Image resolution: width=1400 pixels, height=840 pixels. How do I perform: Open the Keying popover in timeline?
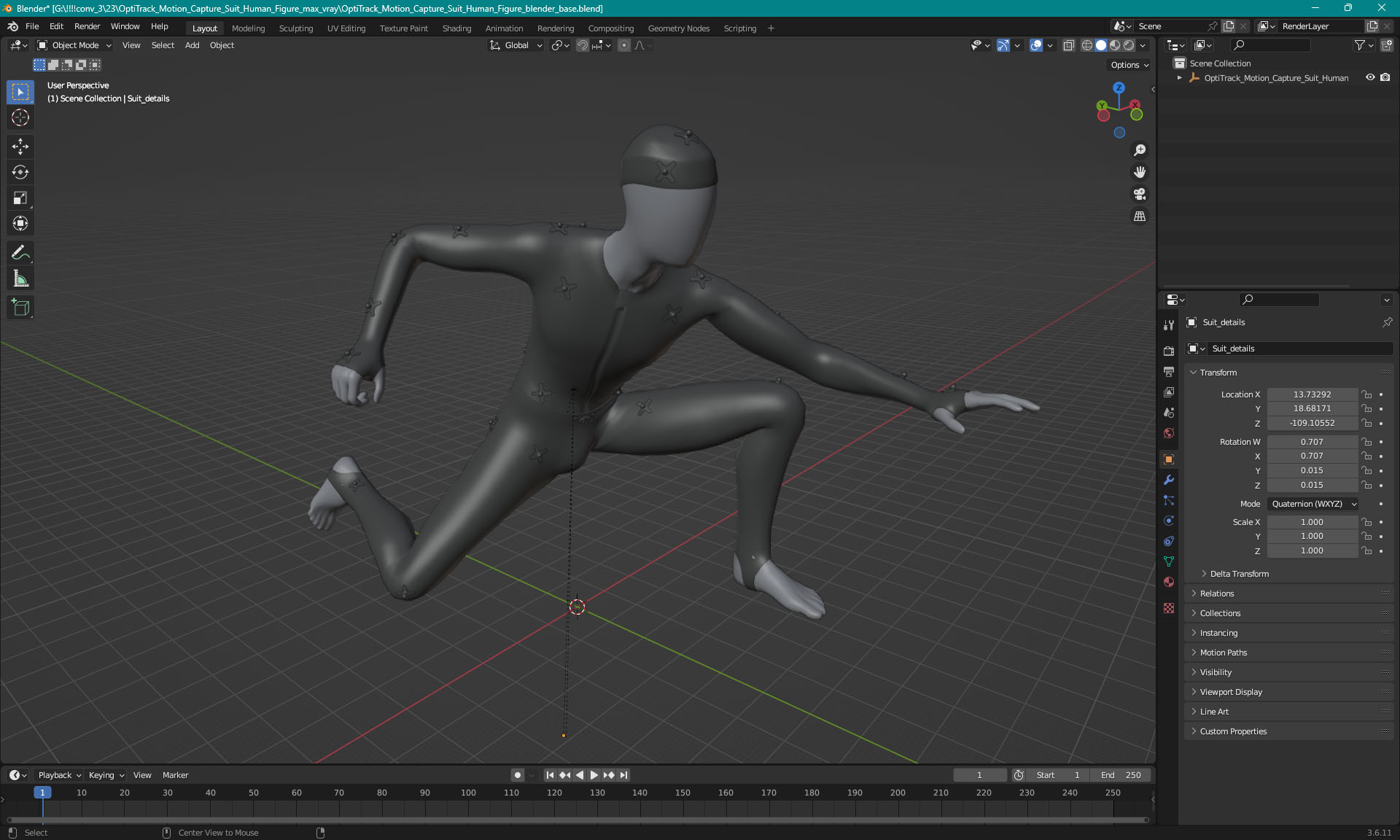(106, 775)
